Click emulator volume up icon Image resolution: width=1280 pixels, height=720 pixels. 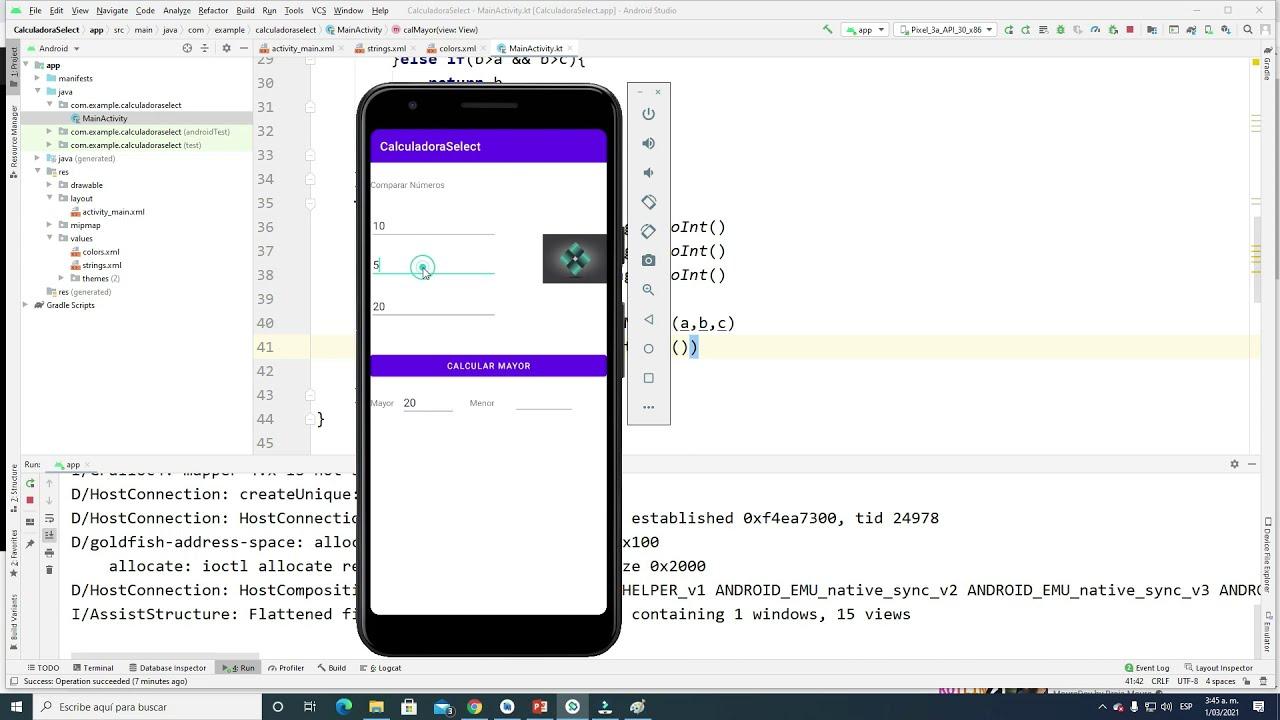tap(648, 143)
